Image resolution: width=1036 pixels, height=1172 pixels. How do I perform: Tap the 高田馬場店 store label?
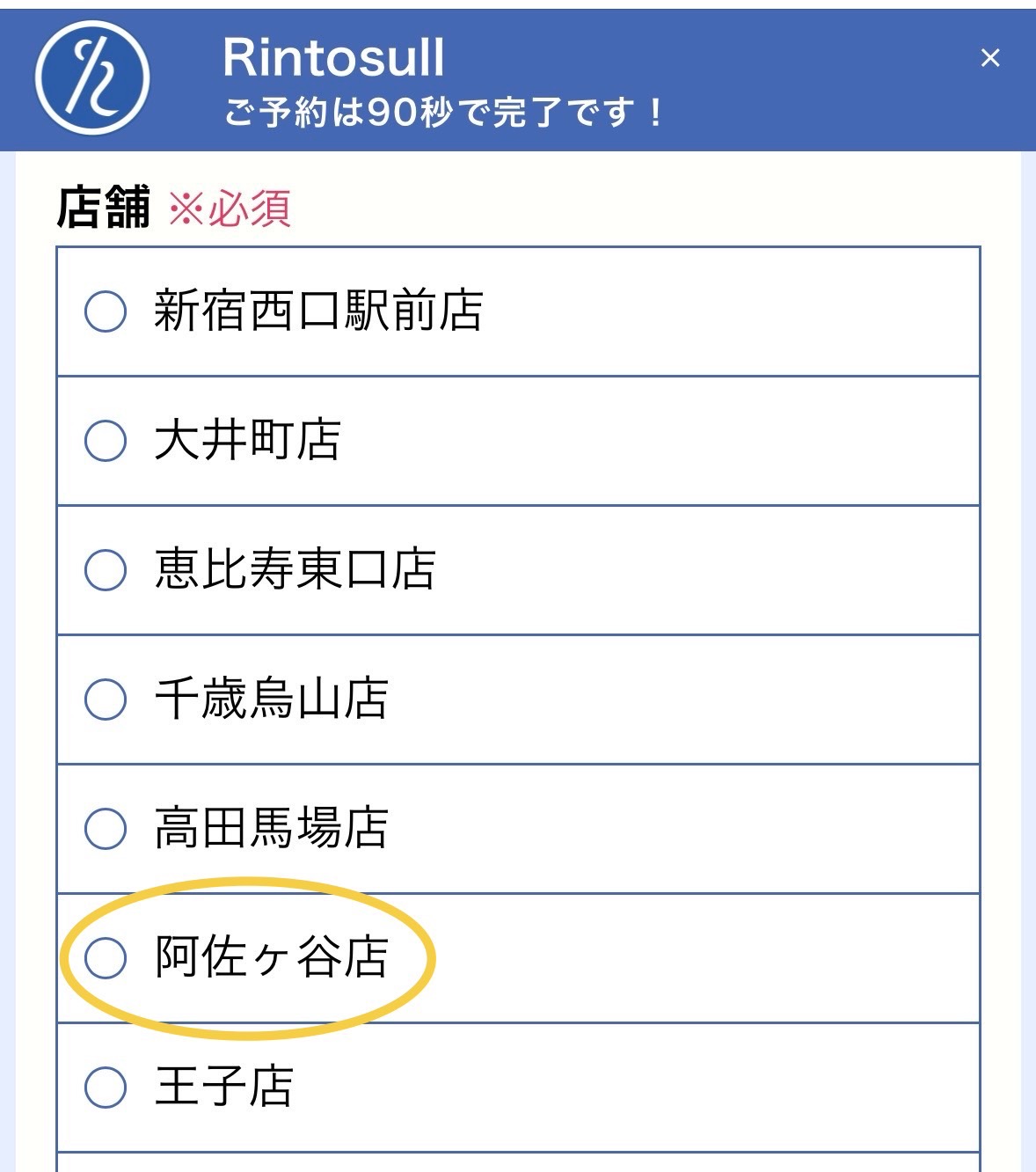[271, 829]
